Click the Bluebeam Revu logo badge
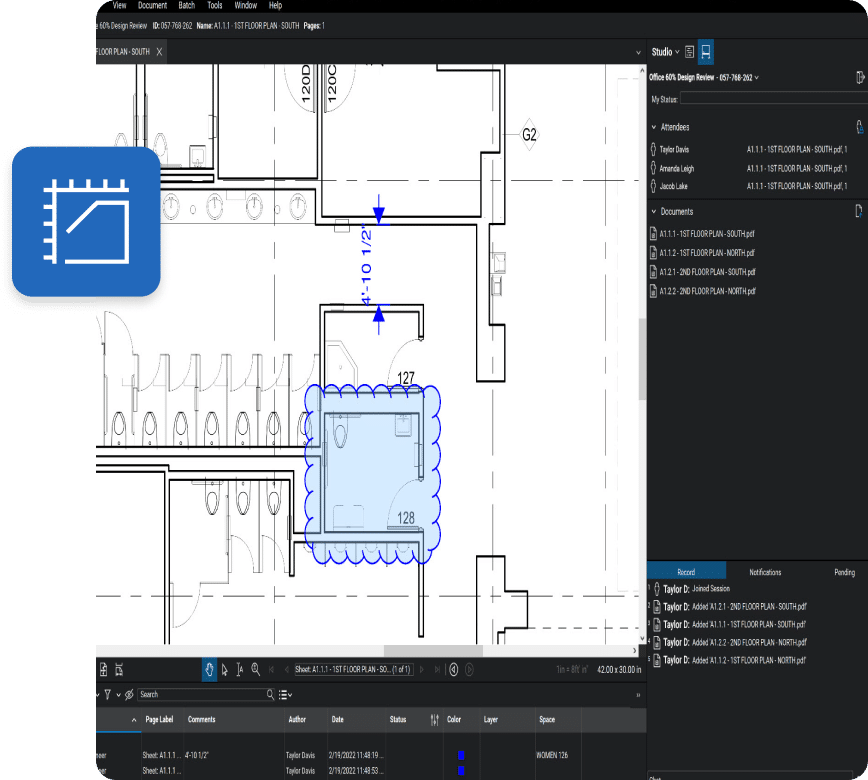The height and width of the screenshot is (780, 868). [x=86, y=221]
